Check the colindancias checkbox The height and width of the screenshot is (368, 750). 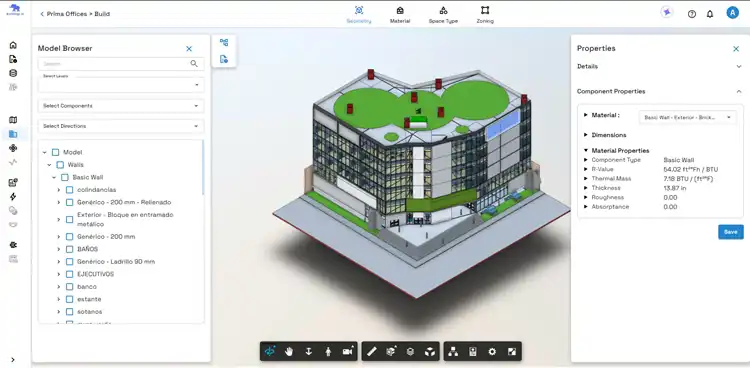click(69, 190)
